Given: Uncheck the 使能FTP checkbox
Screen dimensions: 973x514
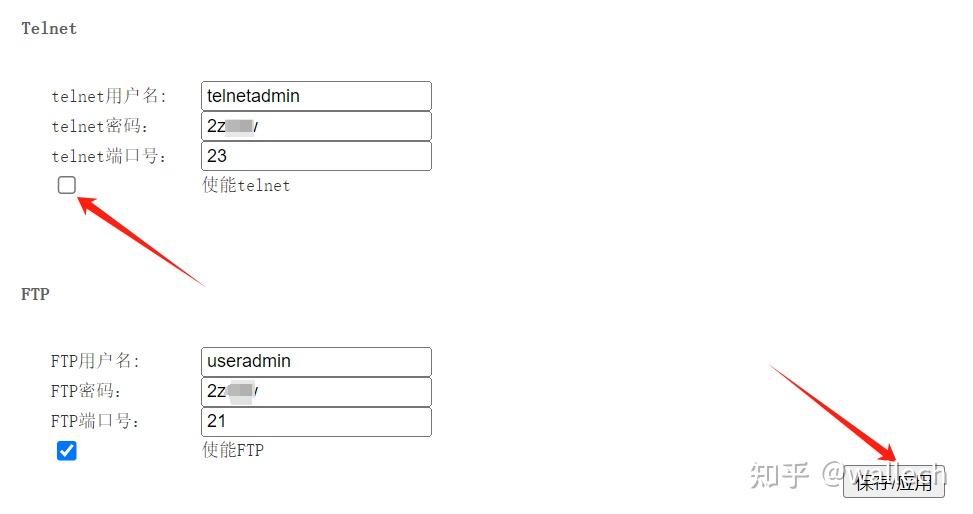Looking at the screenshot, I should pos(67,451).
